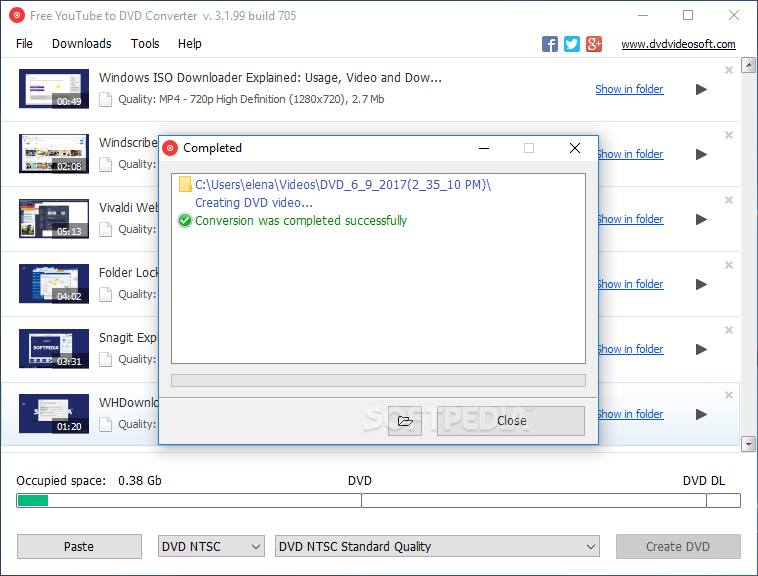Open the Tools menu

pyautogui.click(x=145, y=44)
